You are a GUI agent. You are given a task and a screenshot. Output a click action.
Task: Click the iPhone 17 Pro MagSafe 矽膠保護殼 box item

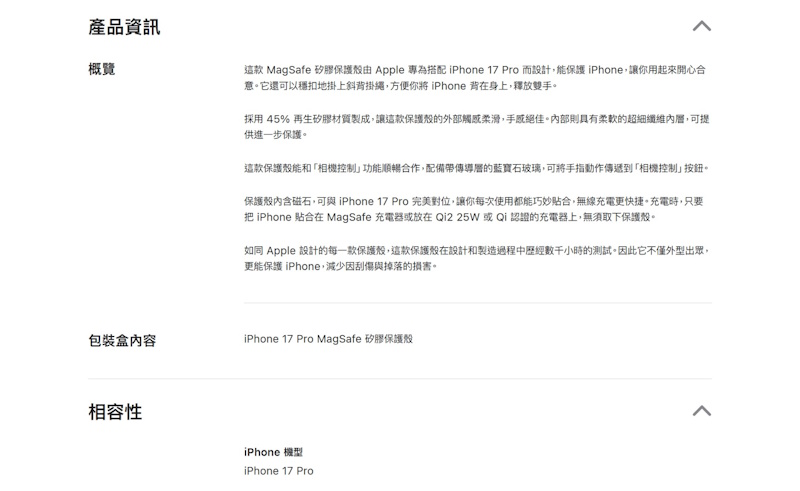click(x=328, y=339)
